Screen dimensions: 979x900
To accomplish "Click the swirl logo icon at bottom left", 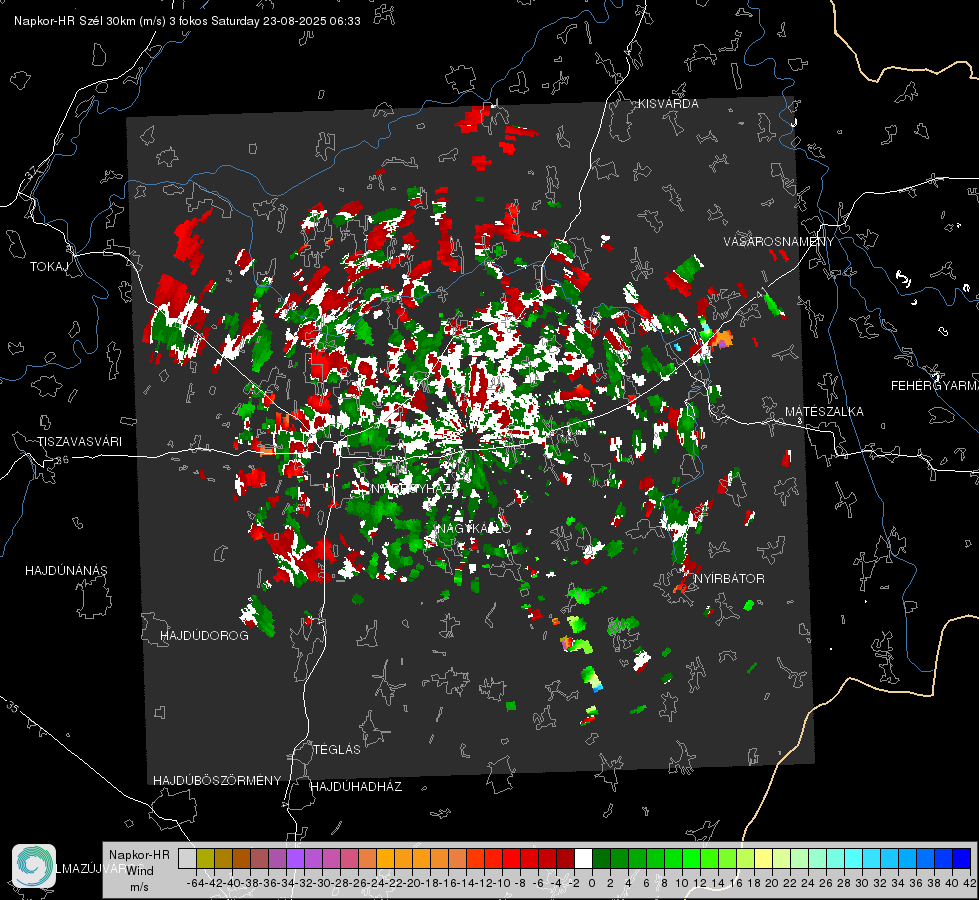I will [34, 866].
